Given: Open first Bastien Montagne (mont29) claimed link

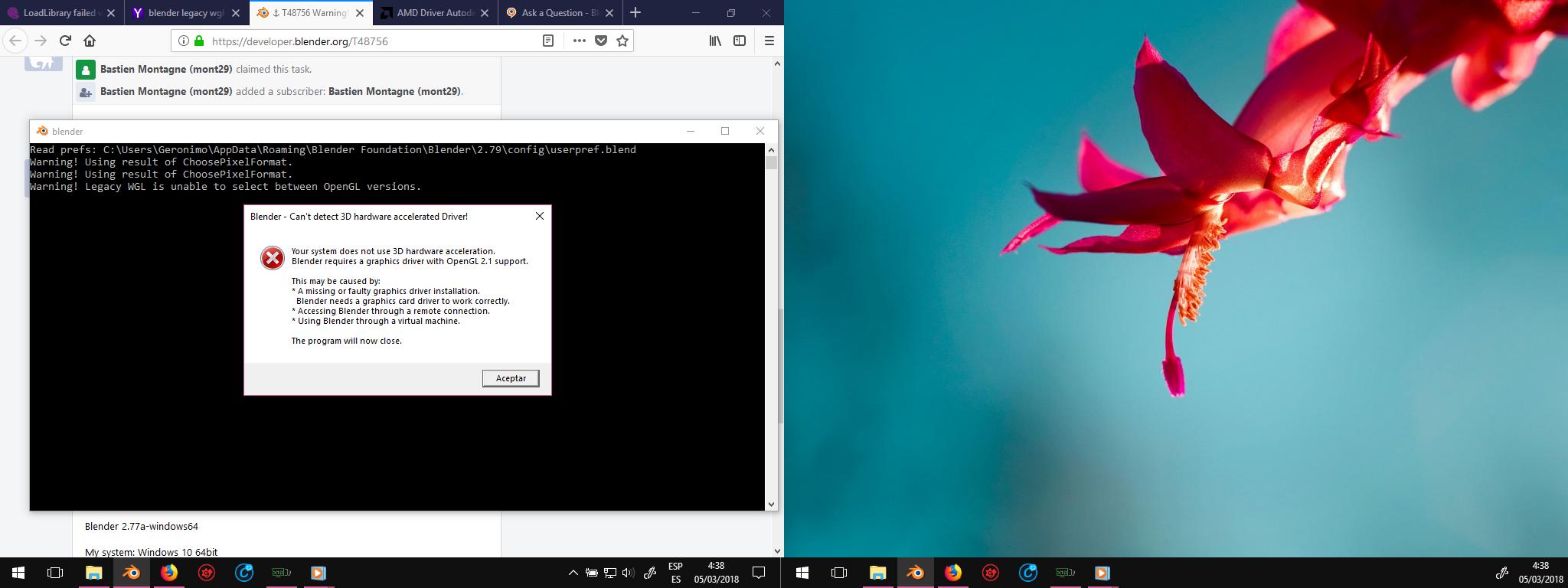Looking at the screenshot, I should point(166,69).
